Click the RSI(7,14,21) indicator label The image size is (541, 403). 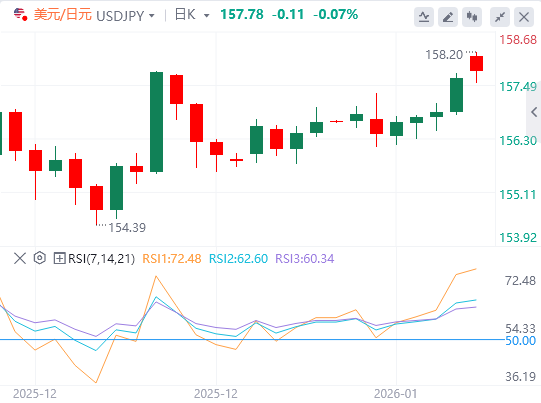click(x=101, y=258)
